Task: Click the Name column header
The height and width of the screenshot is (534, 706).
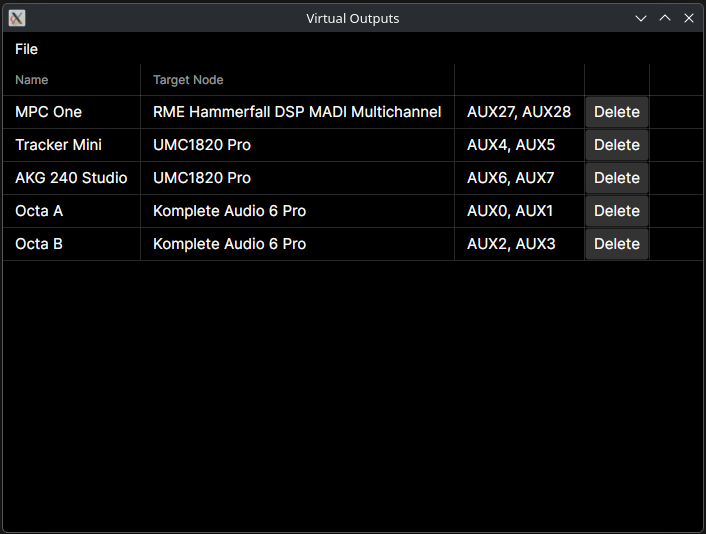Action: (72, 80)
